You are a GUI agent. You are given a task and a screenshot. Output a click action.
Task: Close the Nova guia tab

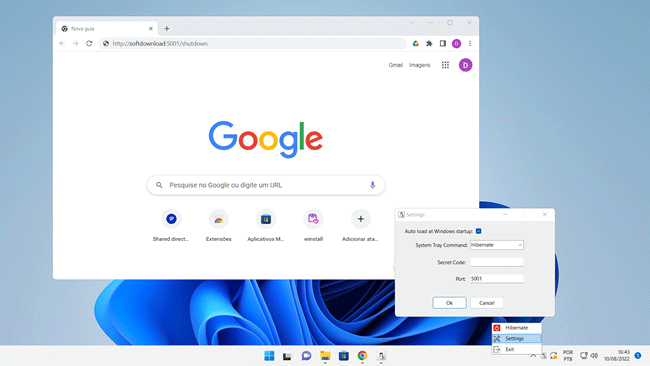click(x=150, y=29)
